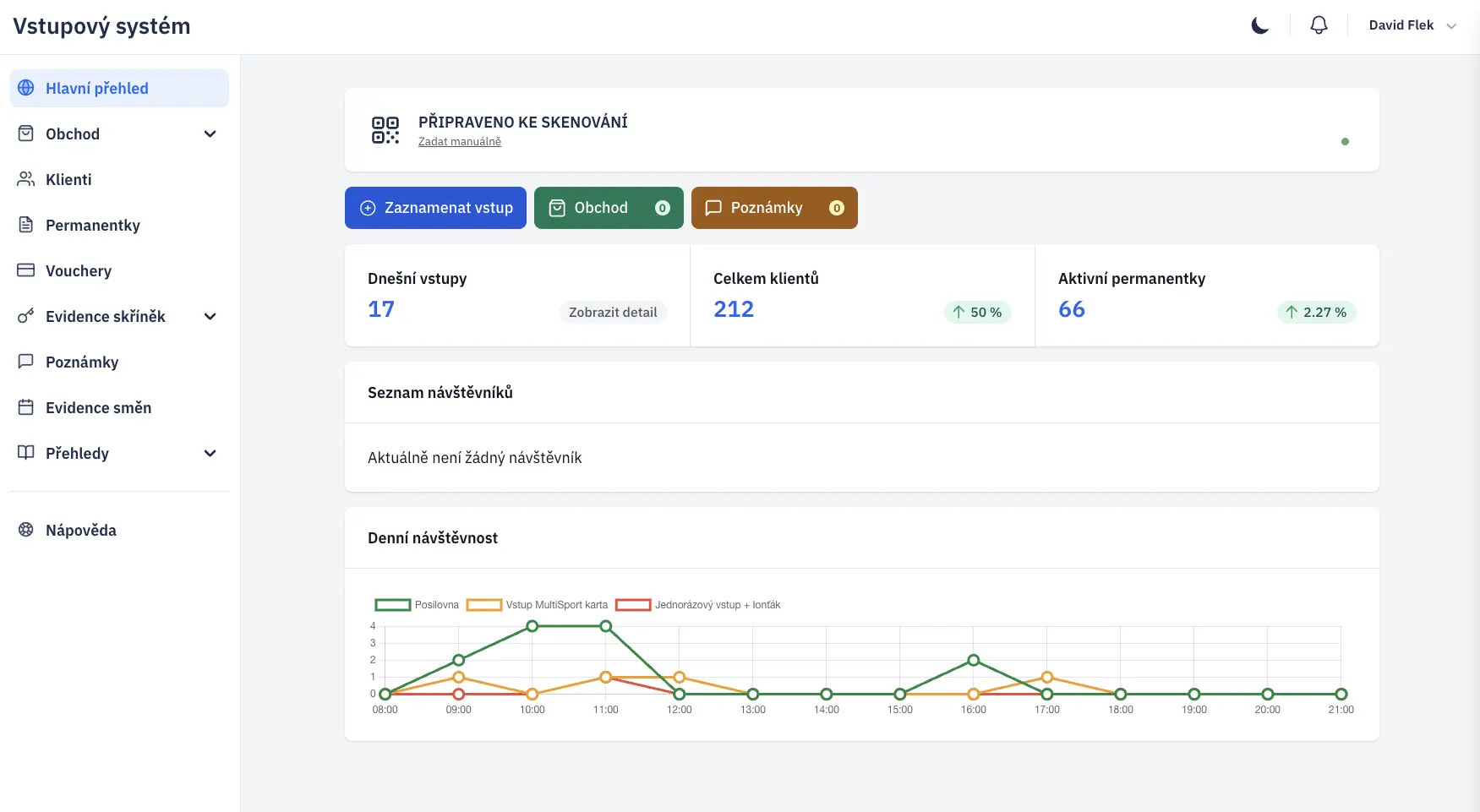Select the Permanentky sidebar icon

pyautogui.click(x=25, y=225)
